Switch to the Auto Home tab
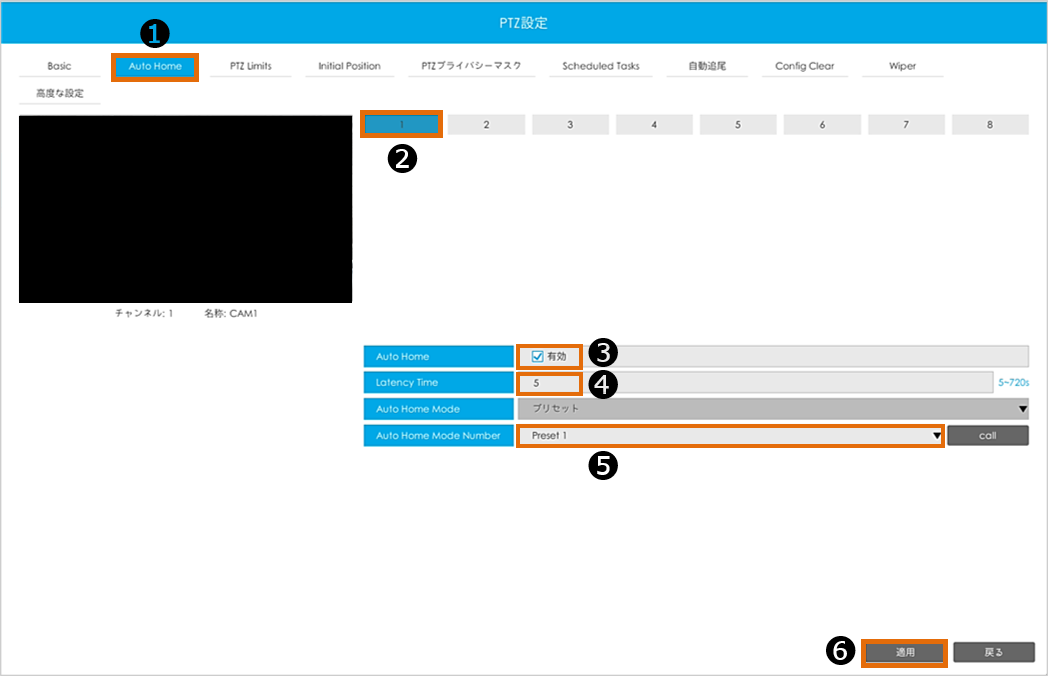The width and height of the screenshot is (1048, 695). coord(155,67)
